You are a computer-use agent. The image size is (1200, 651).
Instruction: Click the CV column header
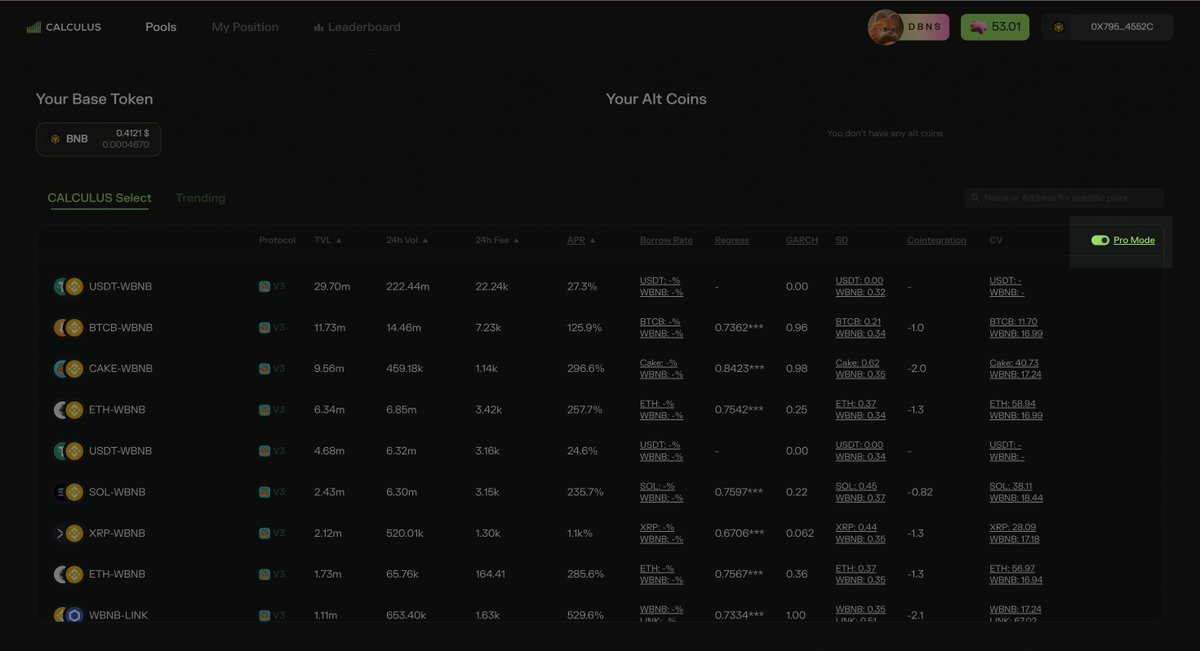point(996,240)
